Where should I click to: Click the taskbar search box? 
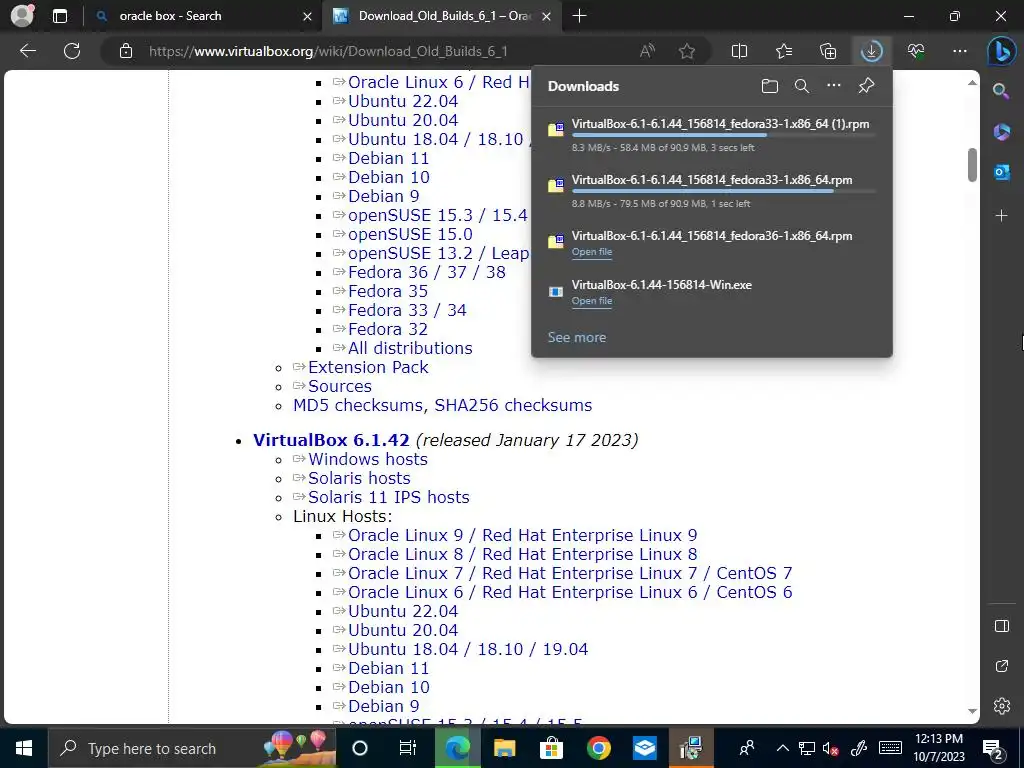point(192,748)
